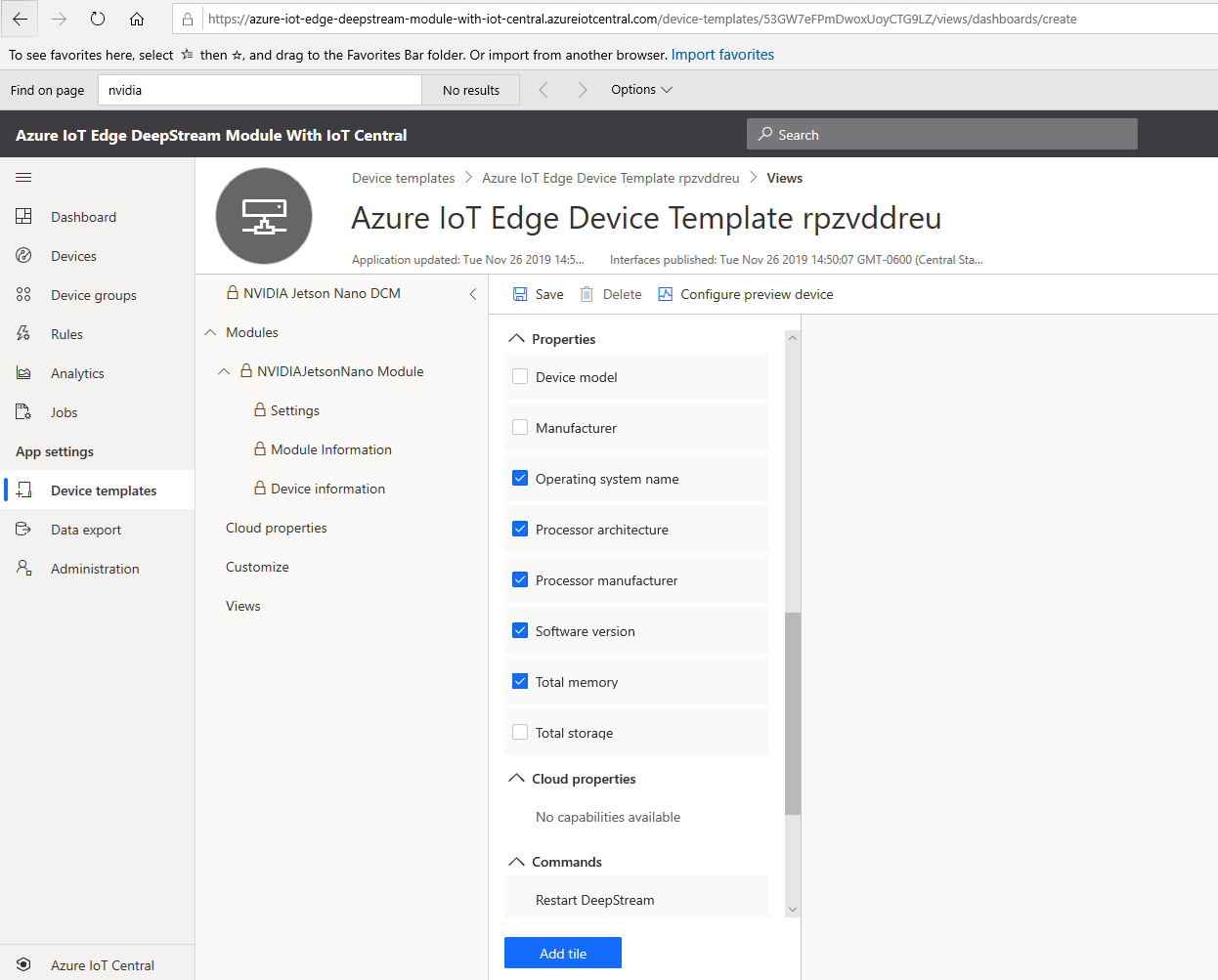Check the Manufacturer checkbox
The image size is (1218, 980).
coord(520,427)
